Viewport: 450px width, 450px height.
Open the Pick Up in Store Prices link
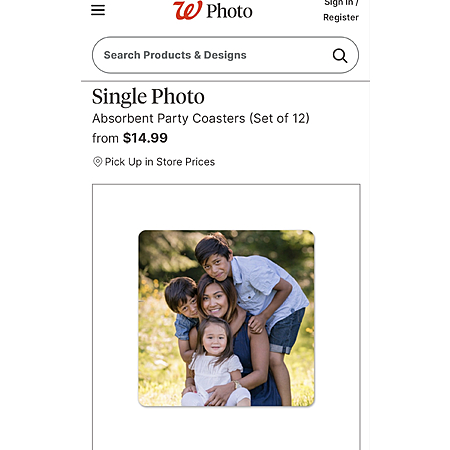coord(160,162)
